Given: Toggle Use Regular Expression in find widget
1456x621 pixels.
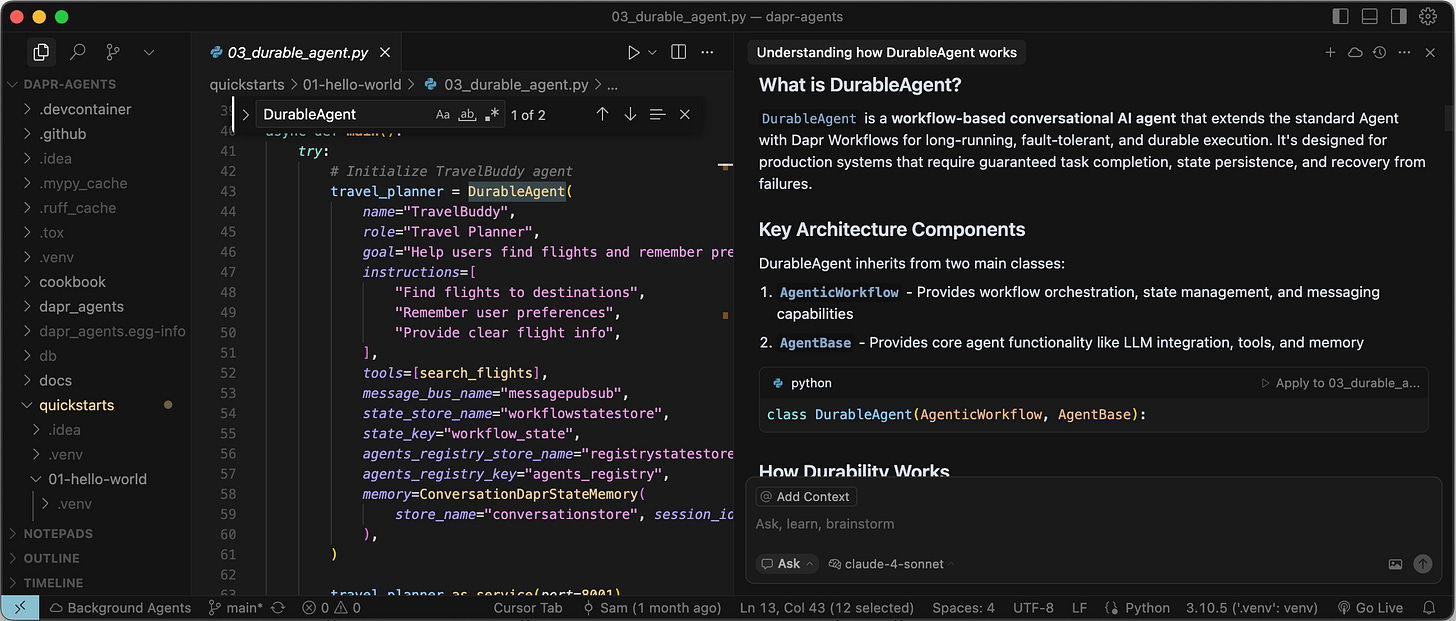Looking at the screenshot, I should click(x=491, y=115).
